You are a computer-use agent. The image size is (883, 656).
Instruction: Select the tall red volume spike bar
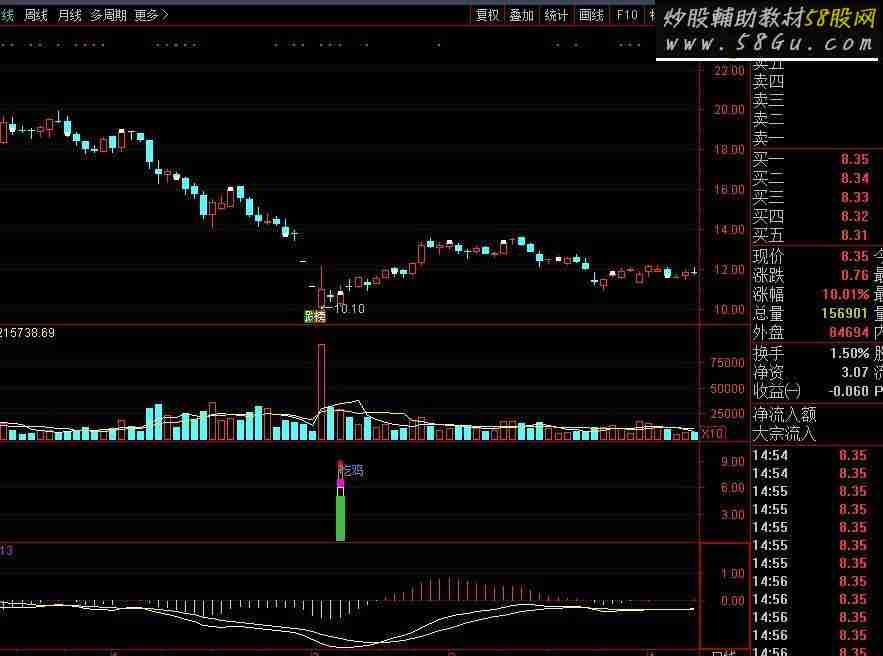point(322,391)
